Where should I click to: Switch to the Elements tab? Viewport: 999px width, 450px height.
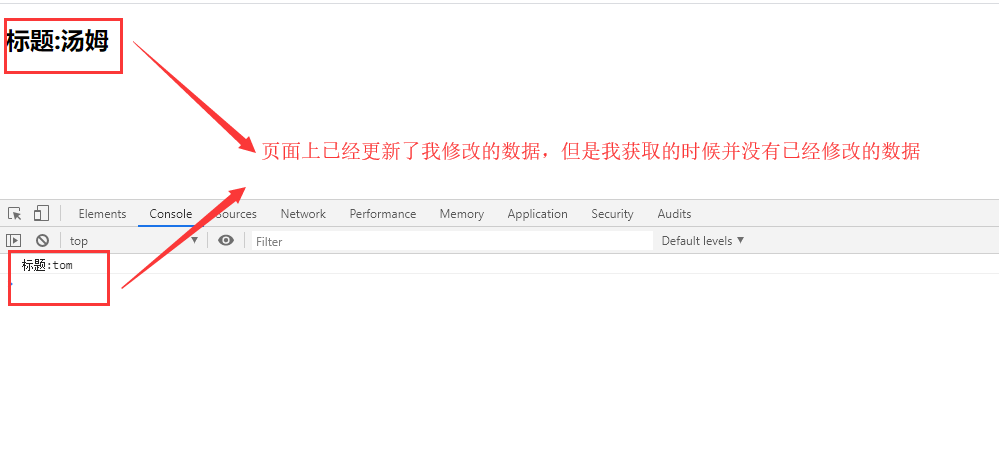[x=103, y=214]
